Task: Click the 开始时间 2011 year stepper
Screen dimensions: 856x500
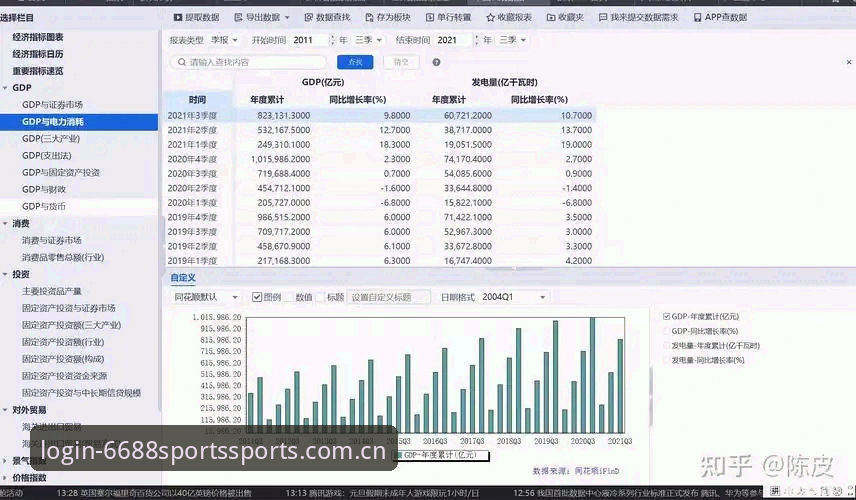Action: tap(332, 40)
